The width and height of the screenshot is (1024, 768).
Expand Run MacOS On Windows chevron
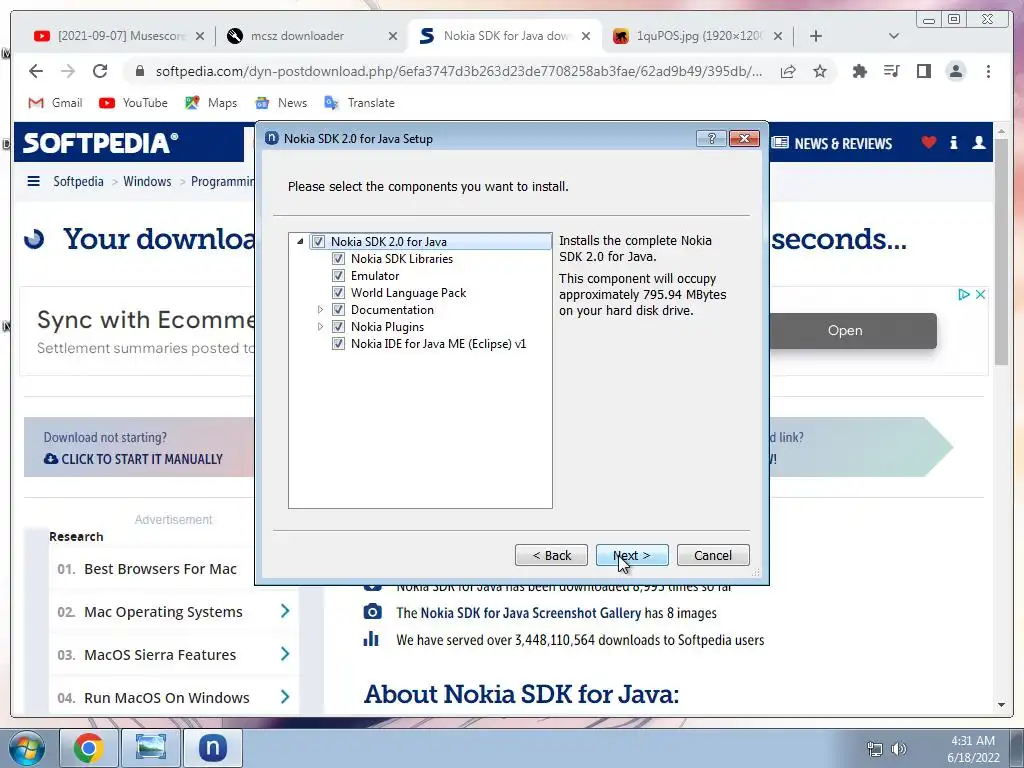[x=285, y=697]
